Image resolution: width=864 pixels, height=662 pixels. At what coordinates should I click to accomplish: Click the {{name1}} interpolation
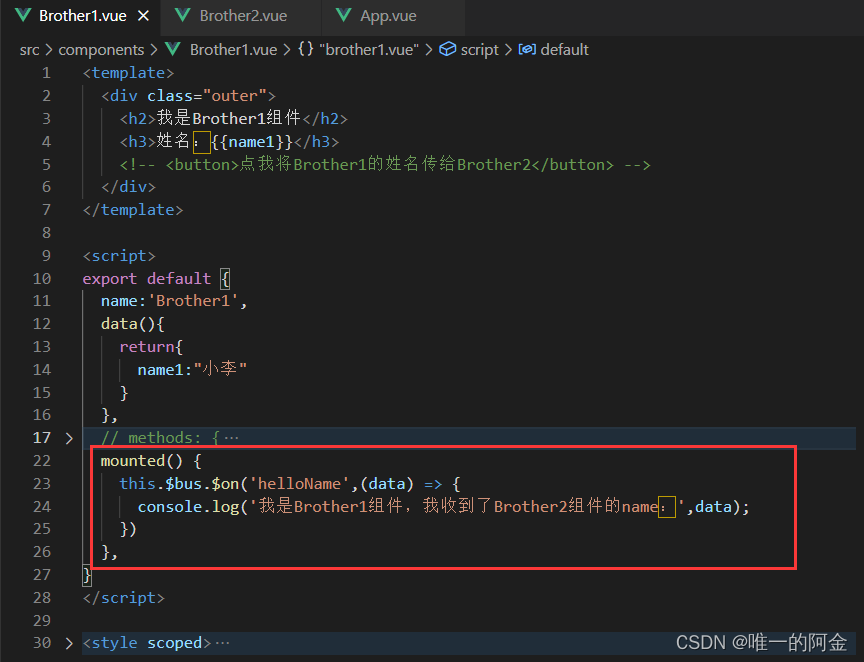coord(251,142)
